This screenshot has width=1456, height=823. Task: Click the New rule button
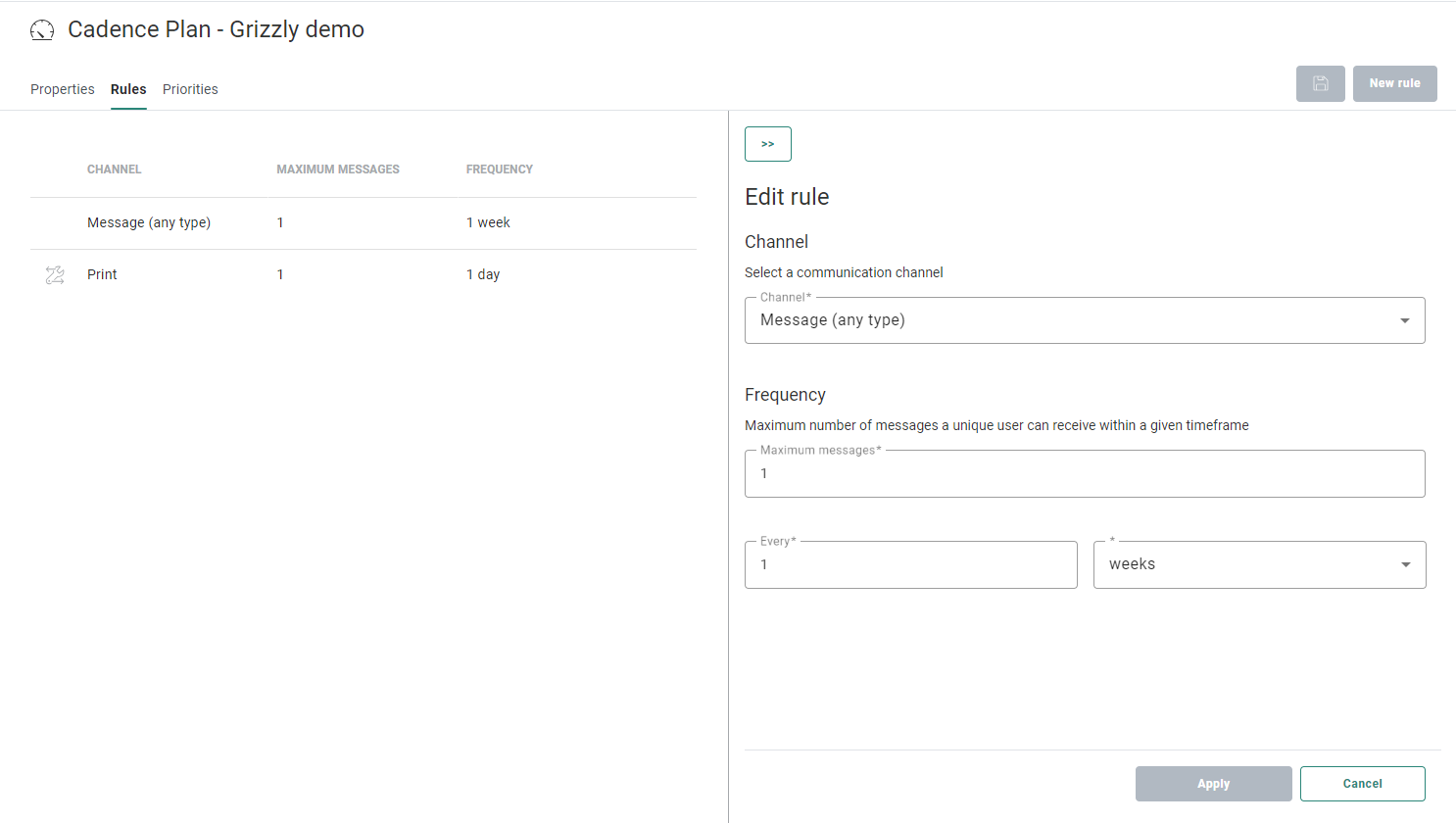click(1394, 83)
